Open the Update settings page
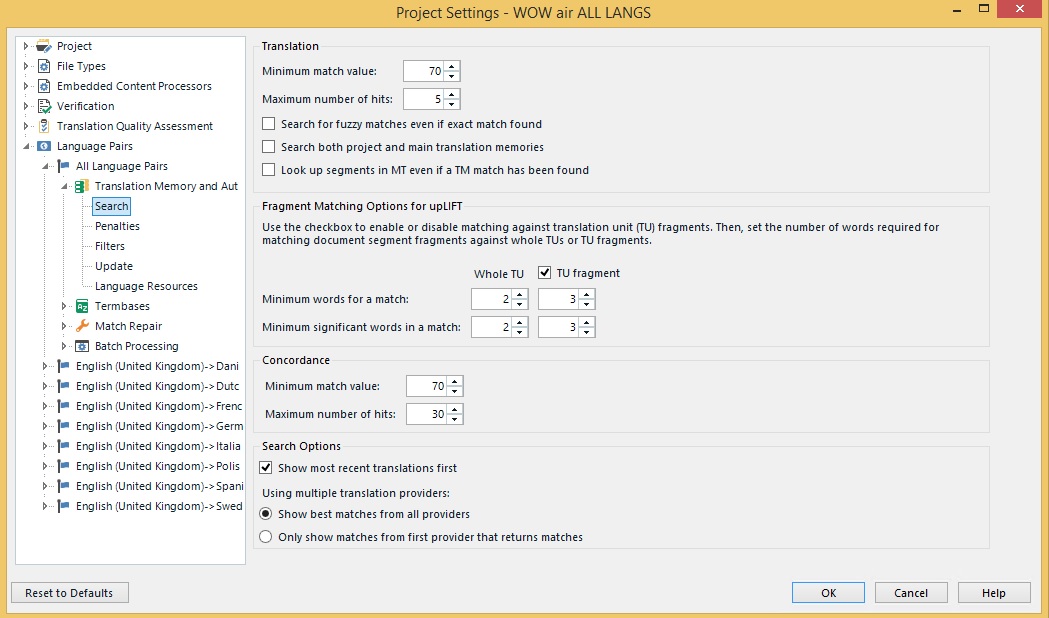 [114, 266]
